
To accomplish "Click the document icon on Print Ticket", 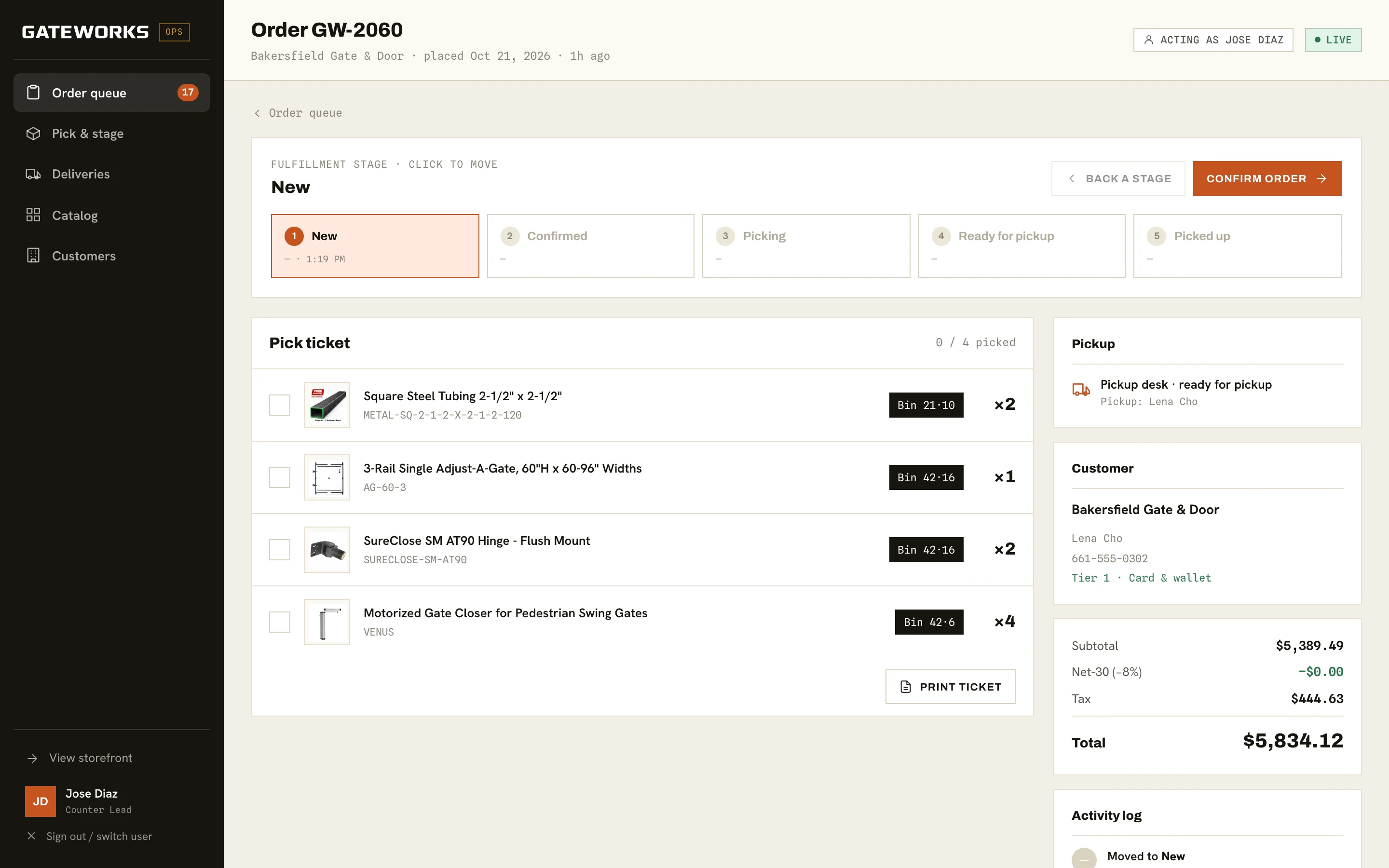I will 906,687.
